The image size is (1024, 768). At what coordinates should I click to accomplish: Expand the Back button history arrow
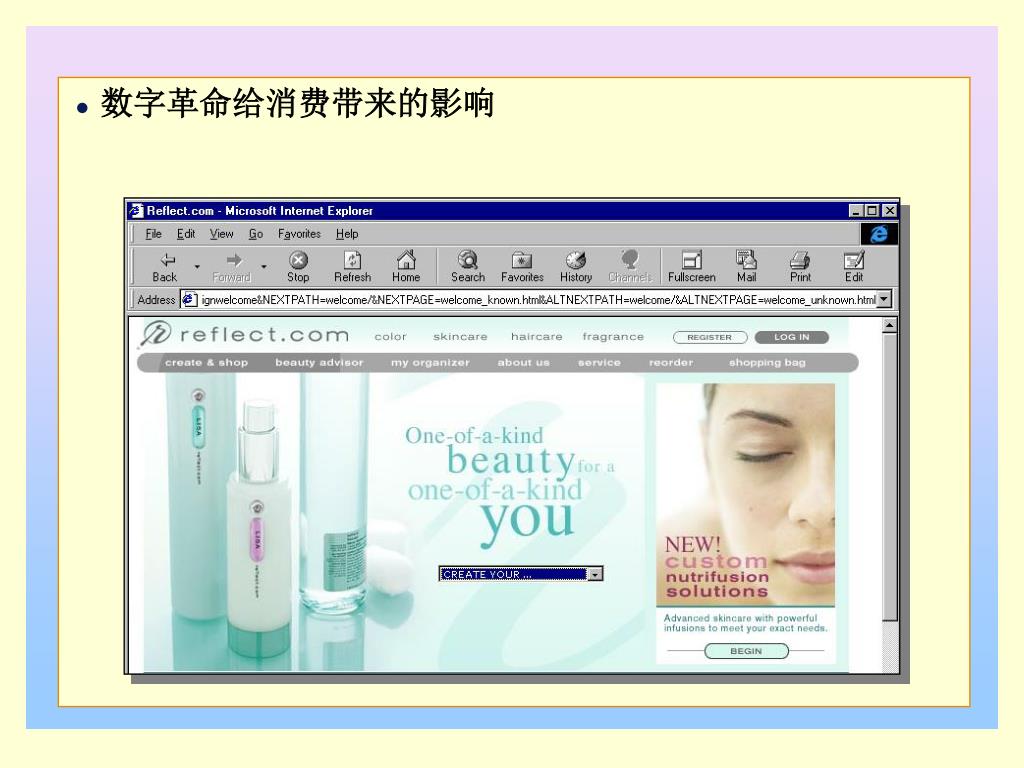197,266
